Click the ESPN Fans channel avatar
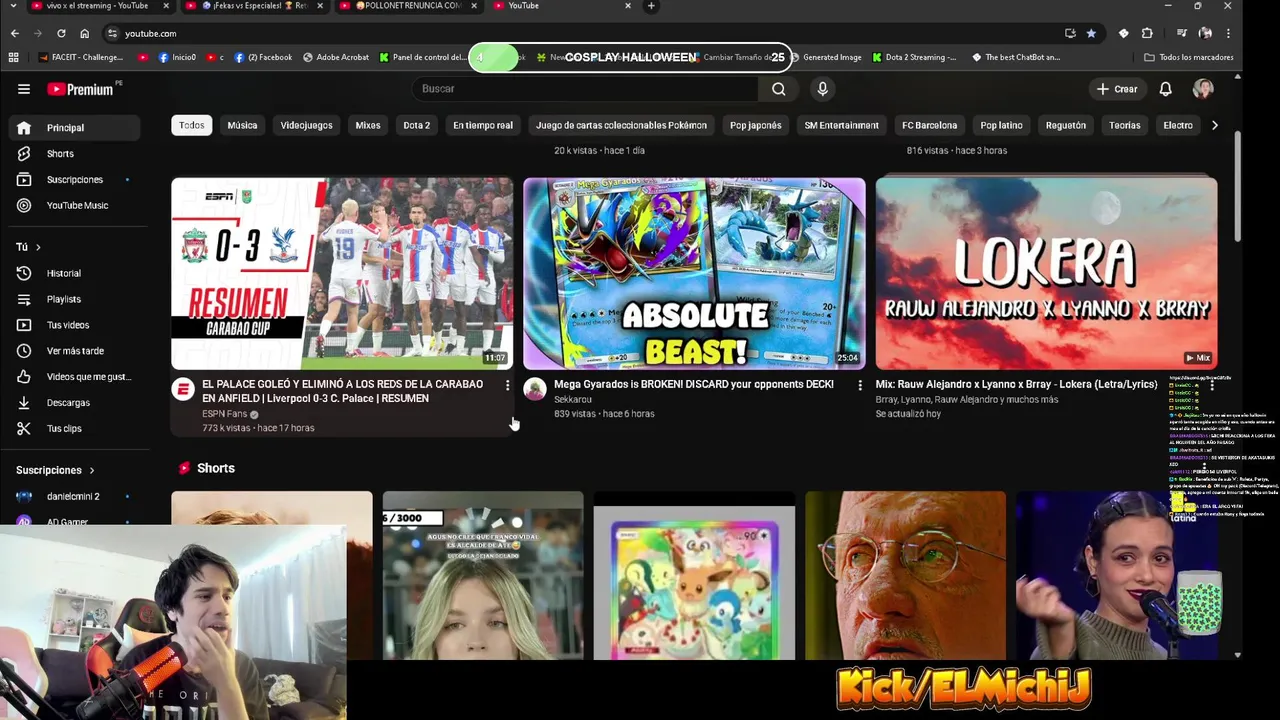 tap(183, 390)
